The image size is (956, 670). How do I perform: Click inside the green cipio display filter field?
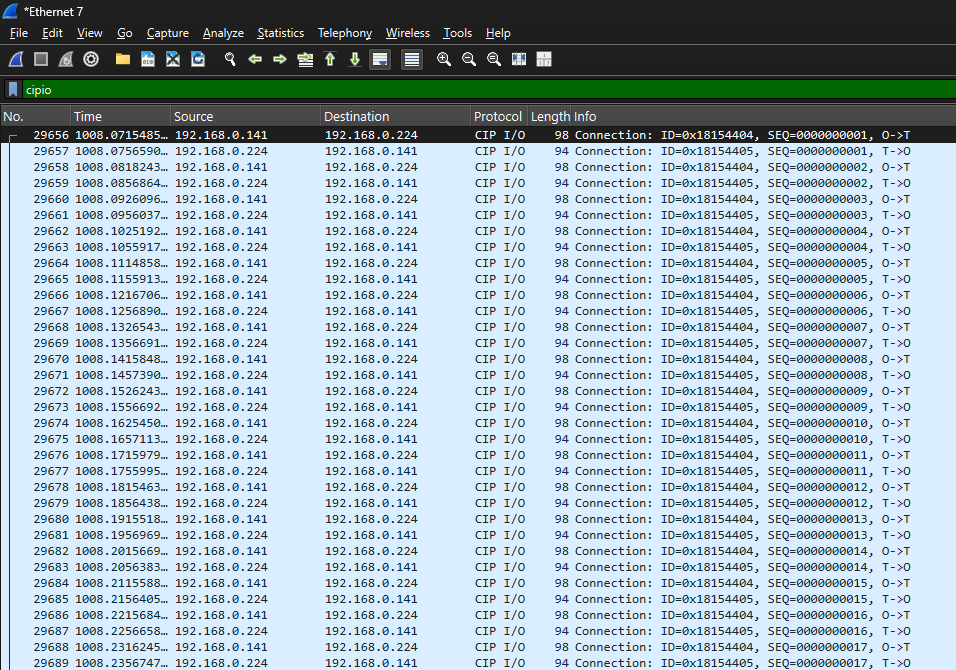pos(480,89)
